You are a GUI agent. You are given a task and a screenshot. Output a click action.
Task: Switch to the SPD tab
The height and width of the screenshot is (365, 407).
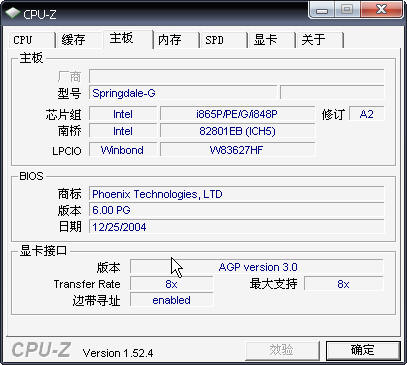click(224, 40)
